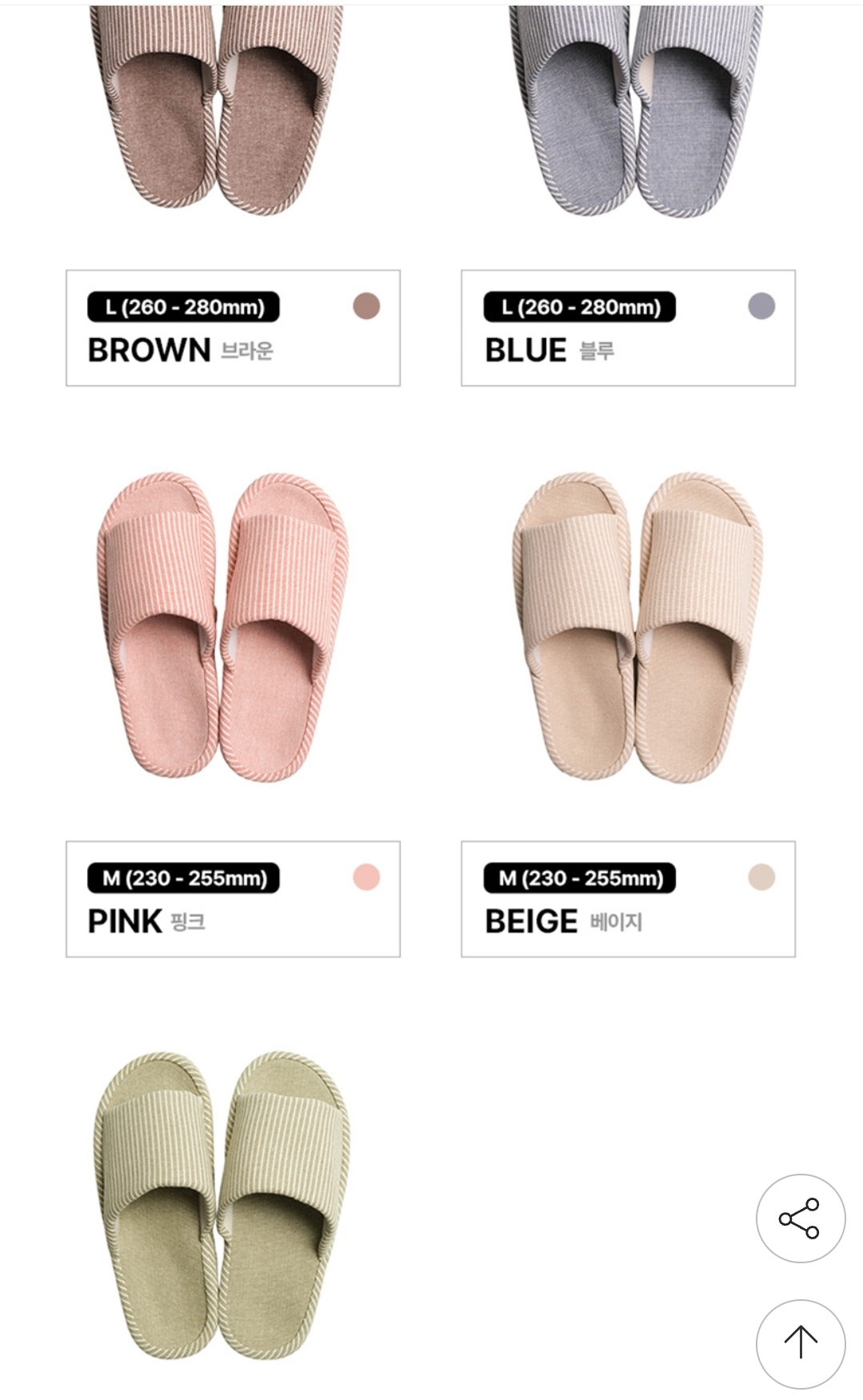
Task: Click the Brown L (260 - 280mm) size badge
Action: point(183,307)
